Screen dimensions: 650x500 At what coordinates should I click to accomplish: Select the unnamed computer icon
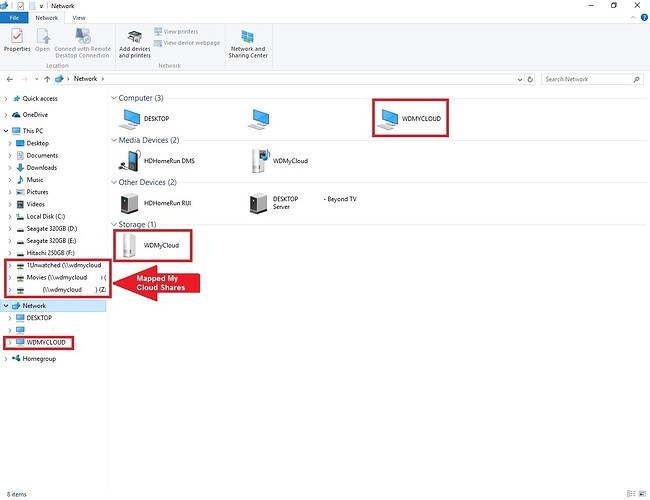click(258, 119)
